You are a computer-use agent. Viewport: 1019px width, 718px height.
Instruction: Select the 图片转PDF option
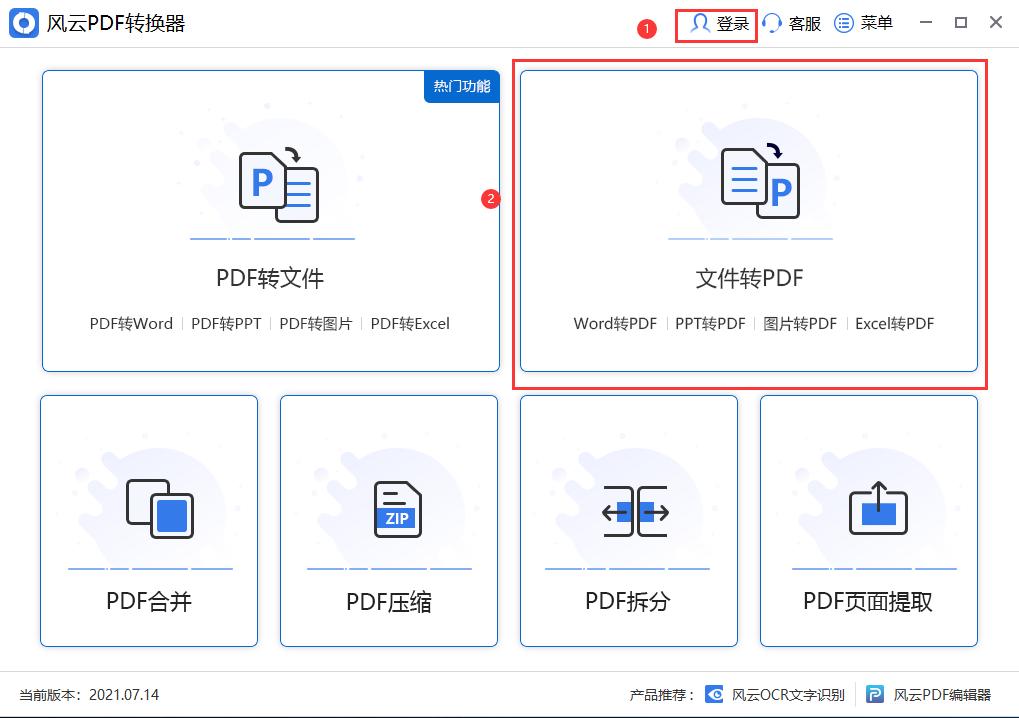[802, 323]
